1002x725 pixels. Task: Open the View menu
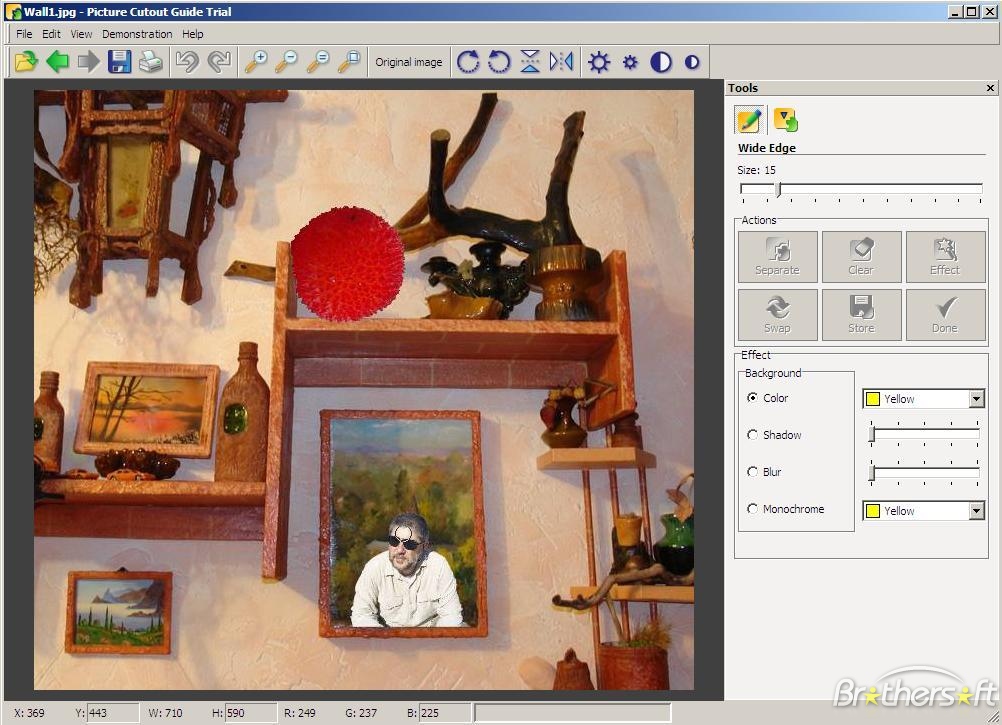[81, 34]
